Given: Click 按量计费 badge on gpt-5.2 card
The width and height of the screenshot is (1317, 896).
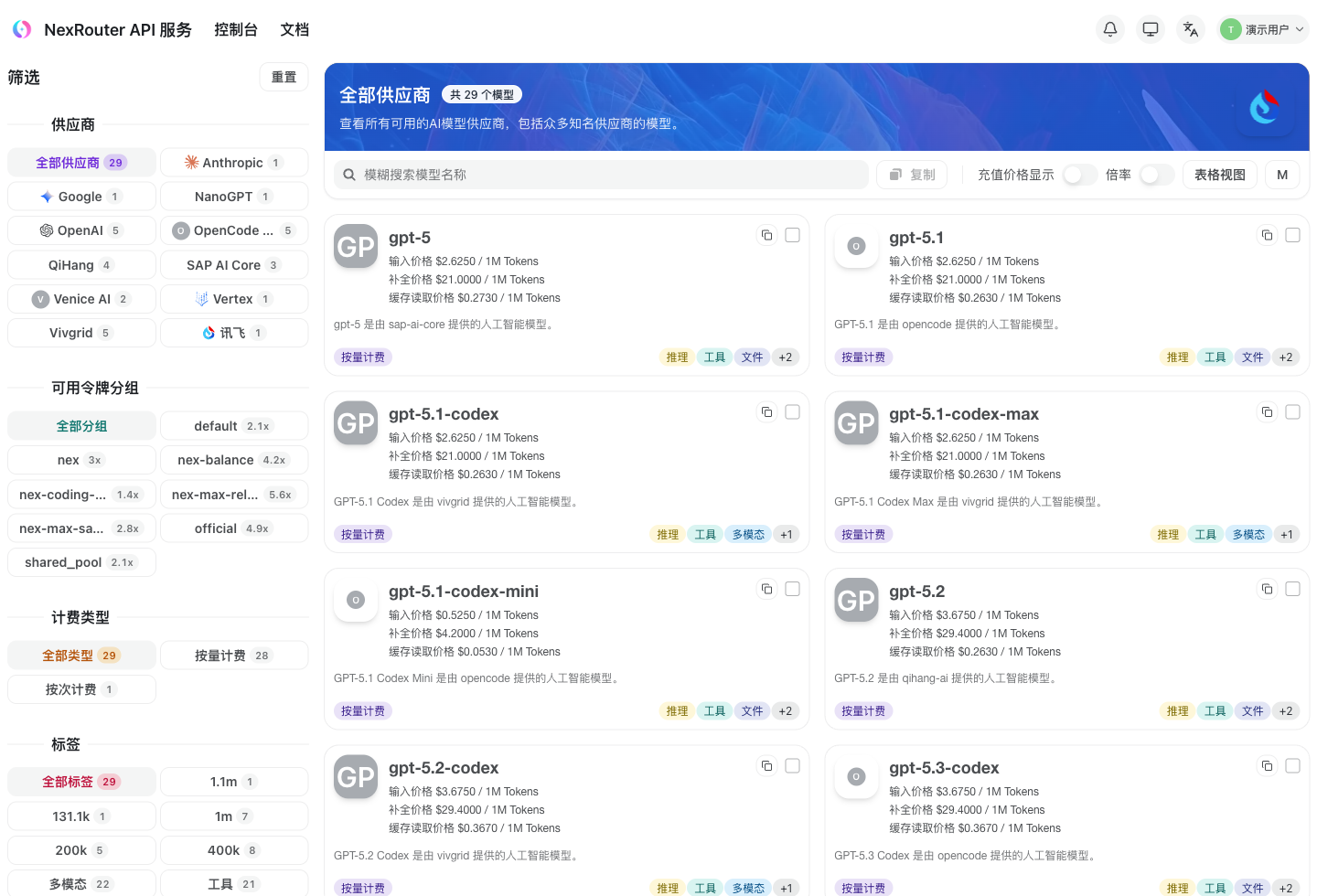Looking at the screenshot, I should pos(863,711).
